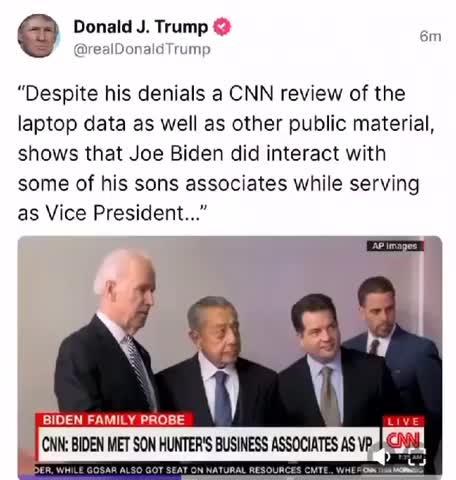Click the AP Images watermark label

[395, 246]
